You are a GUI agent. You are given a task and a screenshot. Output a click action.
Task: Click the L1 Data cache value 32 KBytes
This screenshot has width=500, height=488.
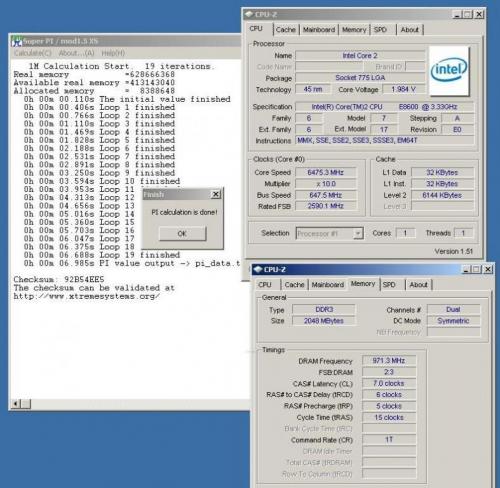(x=442, y=172)
